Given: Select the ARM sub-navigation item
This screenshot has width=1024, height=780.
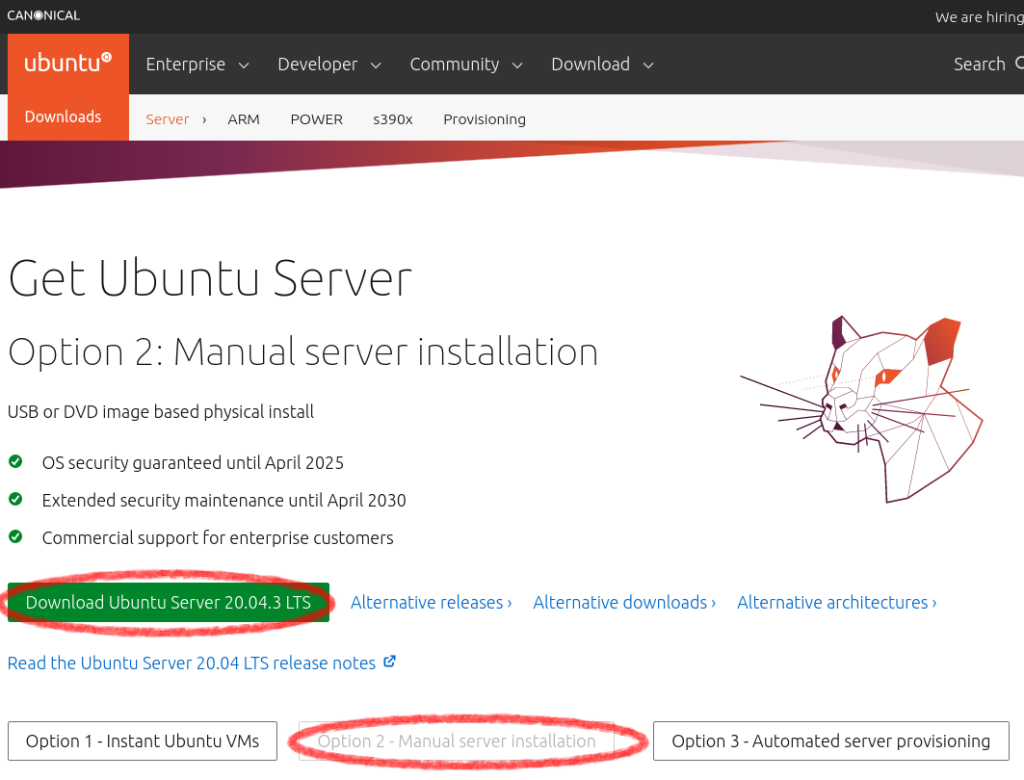Looking at the screenshot, I should 244,120.
